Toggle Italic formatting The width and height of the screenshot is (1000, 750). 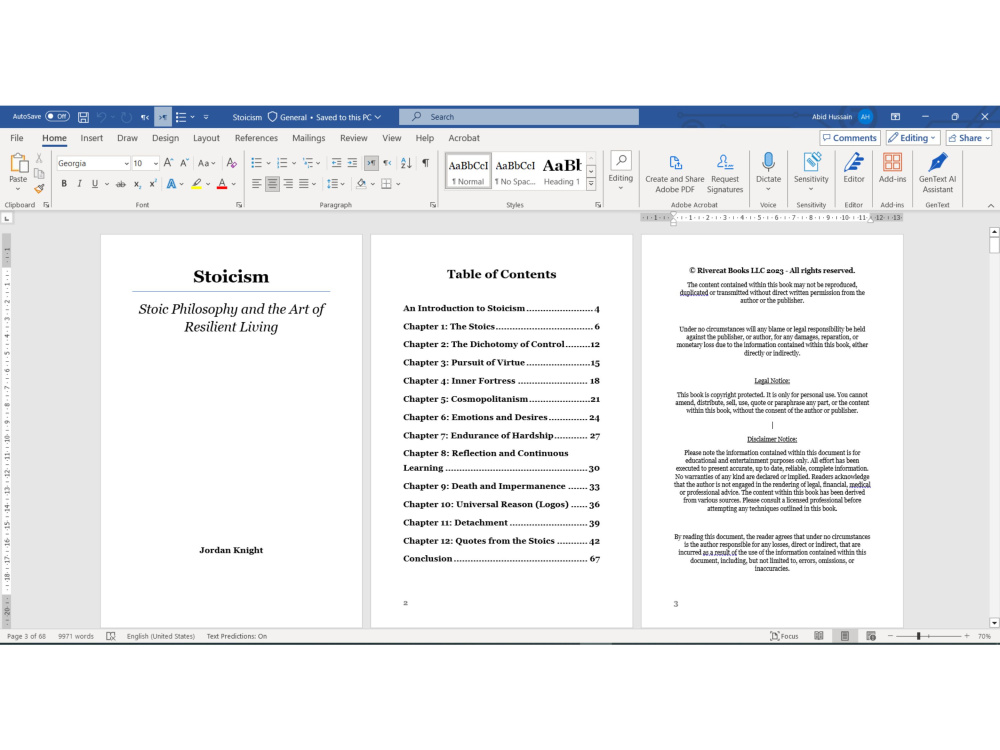[x=79, y=184]
